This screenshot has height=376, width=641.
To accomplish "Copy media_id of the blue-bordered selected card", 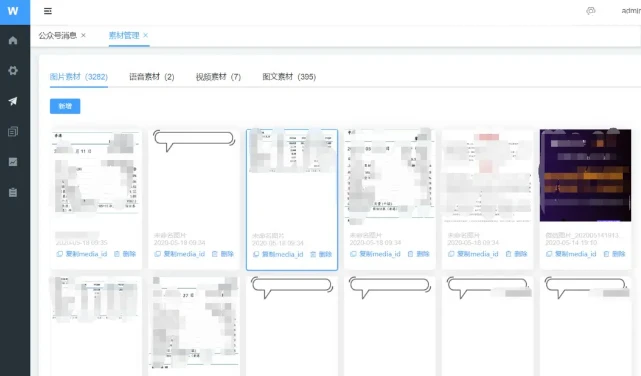I will pyautogui.click(x=278, y=254).
